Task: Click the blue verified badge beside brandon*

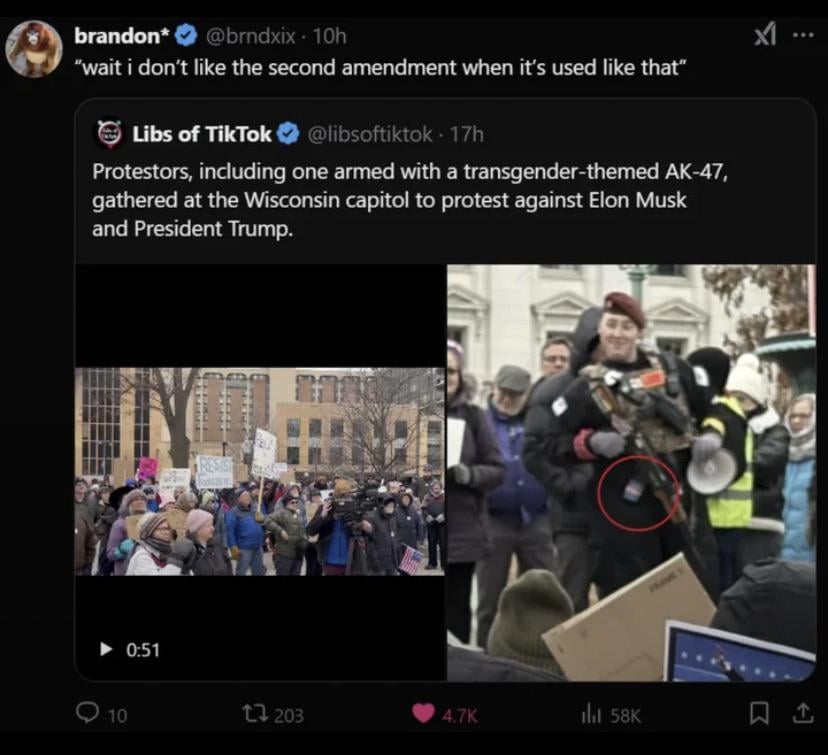Action: click(x=186, y=36)
